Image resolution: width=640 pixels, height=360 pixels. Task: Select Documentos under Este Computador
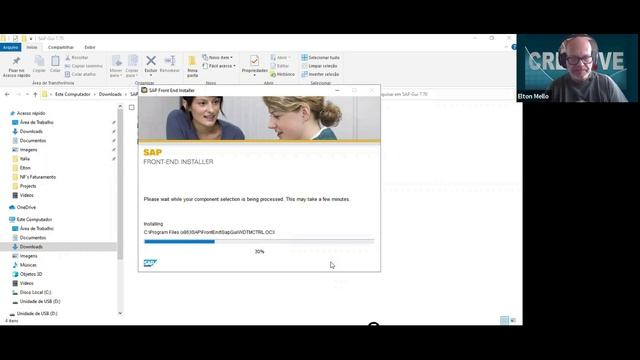click(x=33, y=238)
